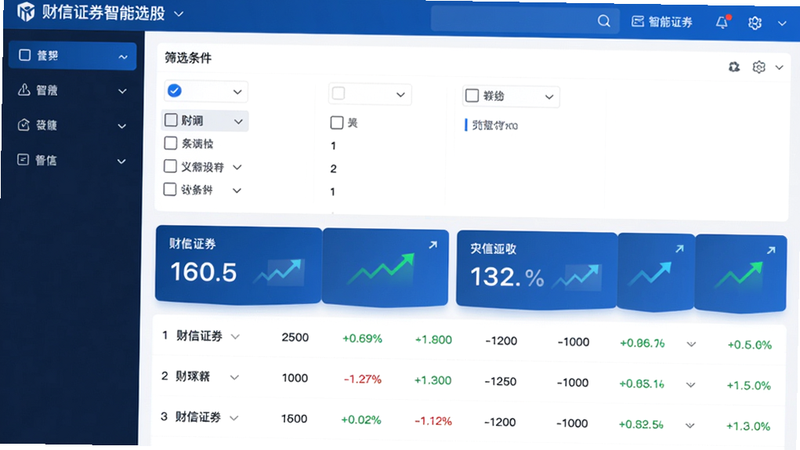Open the row 1 财信证券 stock name
Image resolution: width=800 pixels, height=450 pixels.
199,336
